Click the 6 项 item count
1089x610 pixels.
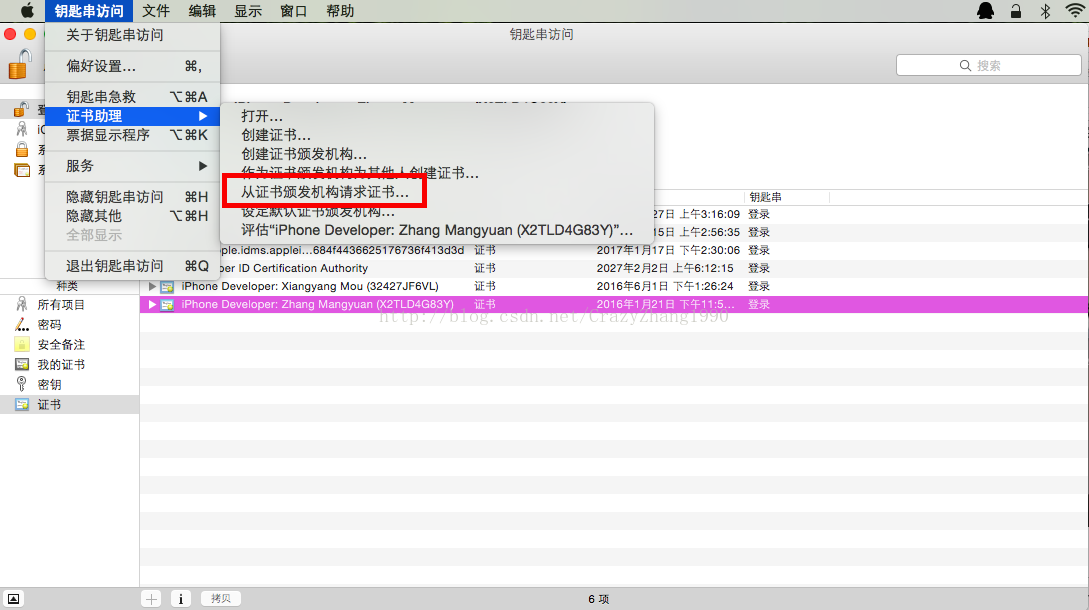click(x=599, y=599)
